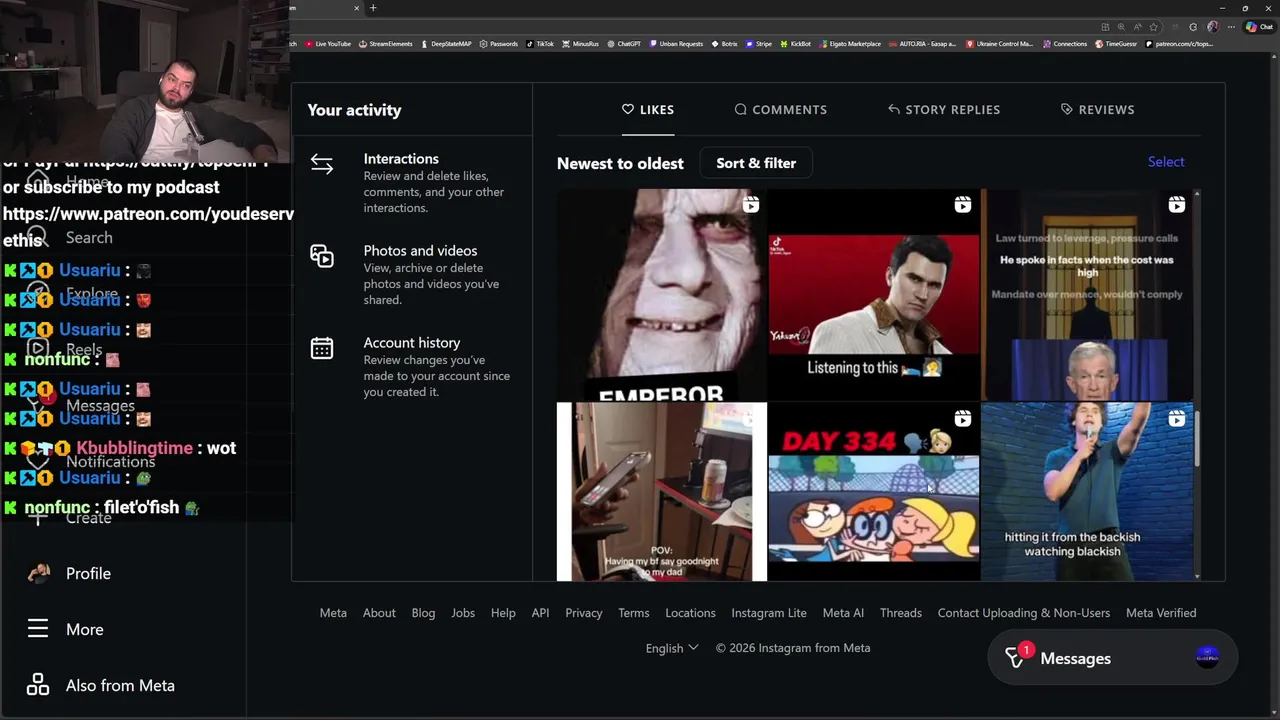Open Also from Meta apps icon
This screenshot has height=720, width=1280.
coord(38,685)
